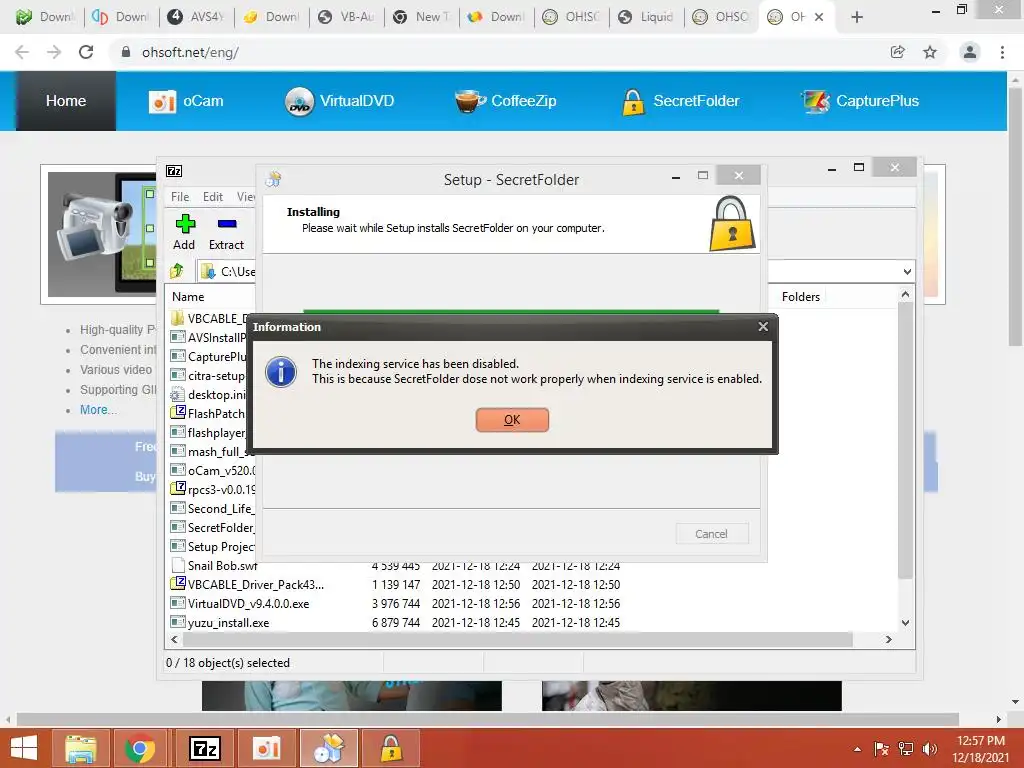This screenshot has width=1024, height=768.
Task: Show hidden tray icons arrow
Action: coord(857,749)
